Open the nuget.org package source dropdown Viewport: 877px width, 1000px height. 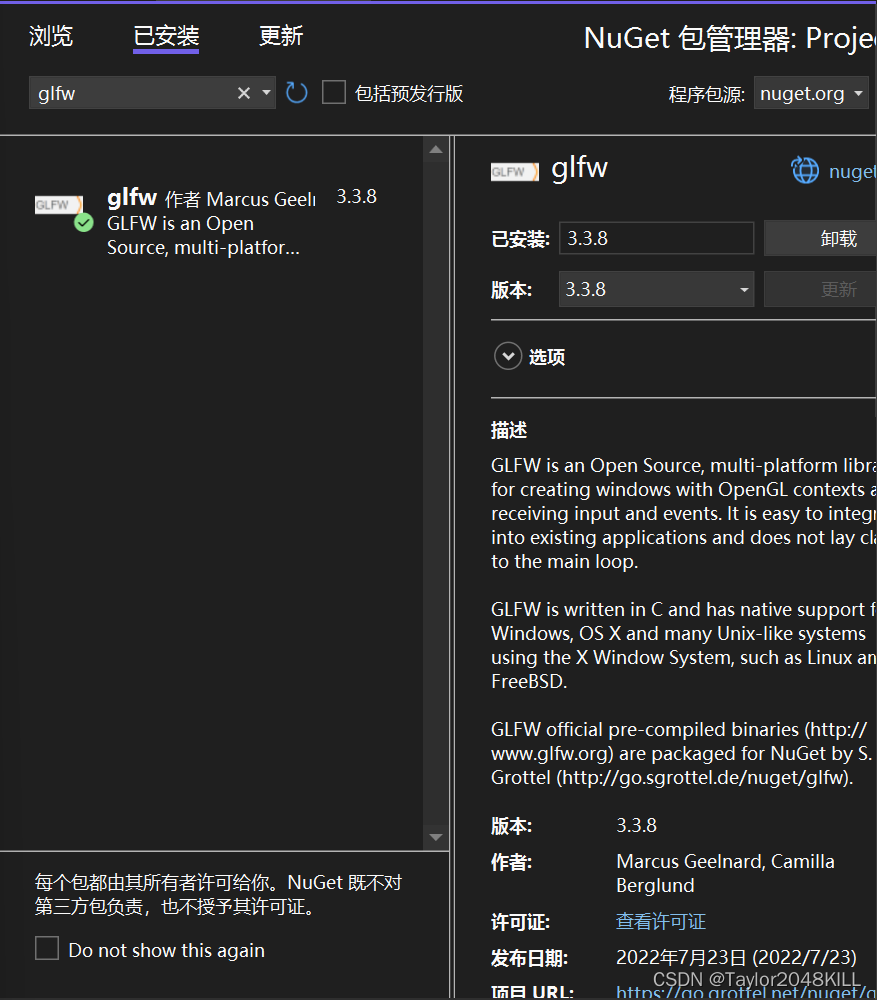pyautogui.click(x=811, y=93)
